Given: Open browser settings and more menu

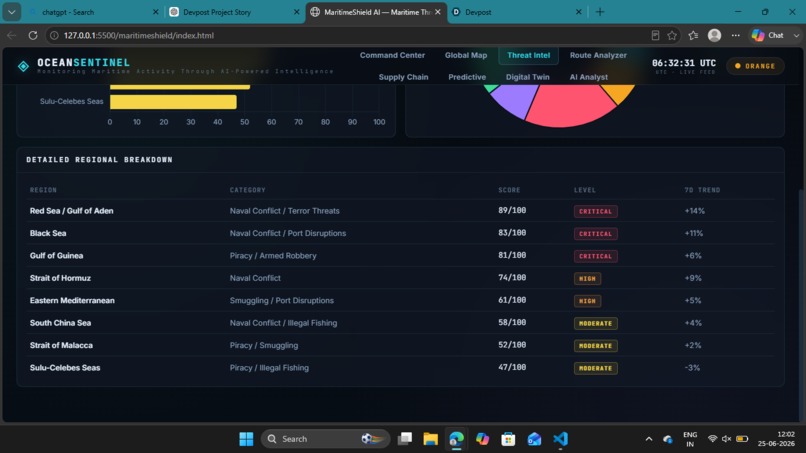Looking at the screenshot, I should click(x=736, y=35).
